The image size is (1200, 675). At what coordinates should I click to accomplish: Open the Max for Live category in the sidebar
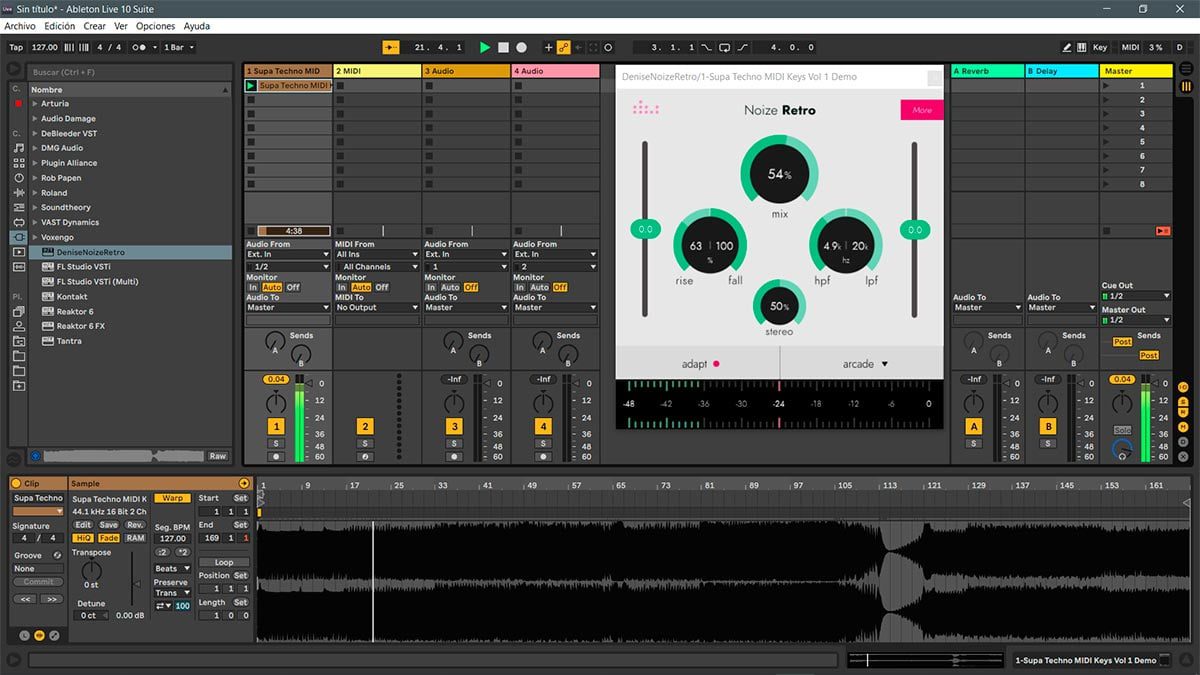coord(19,222)
